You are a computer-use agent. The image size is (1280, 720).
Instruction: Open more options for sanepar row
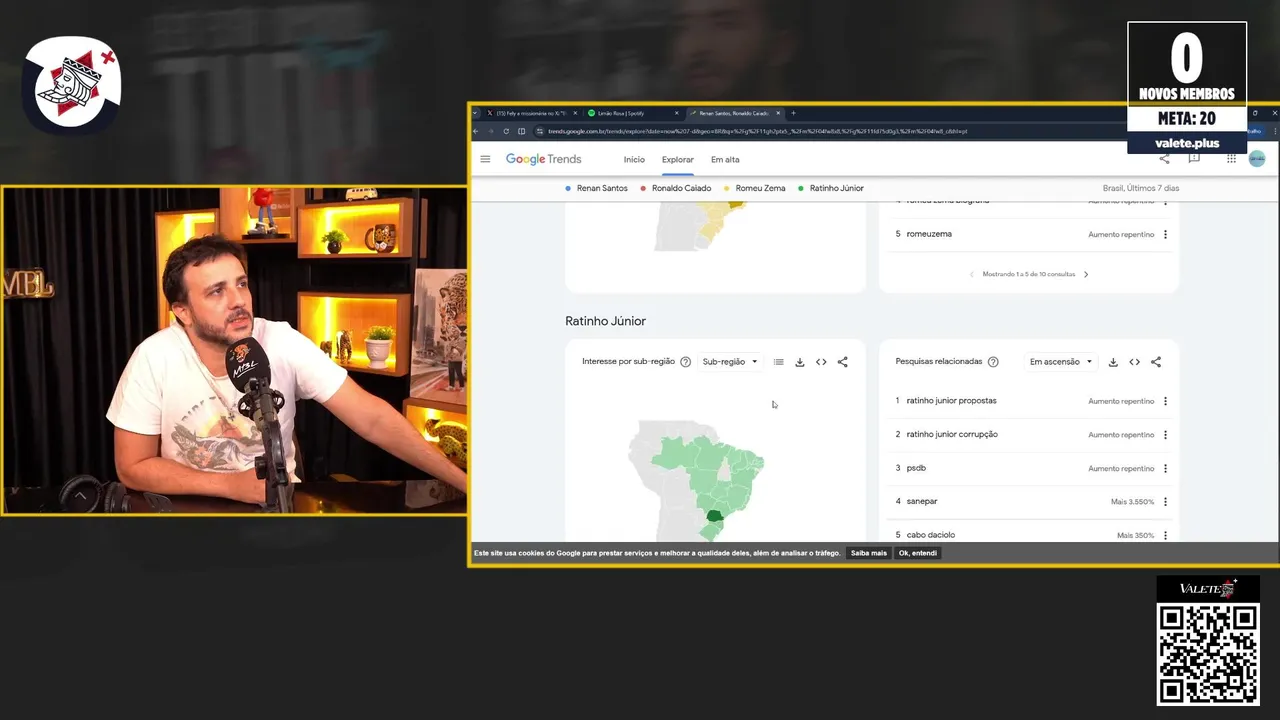(1165, 502)
